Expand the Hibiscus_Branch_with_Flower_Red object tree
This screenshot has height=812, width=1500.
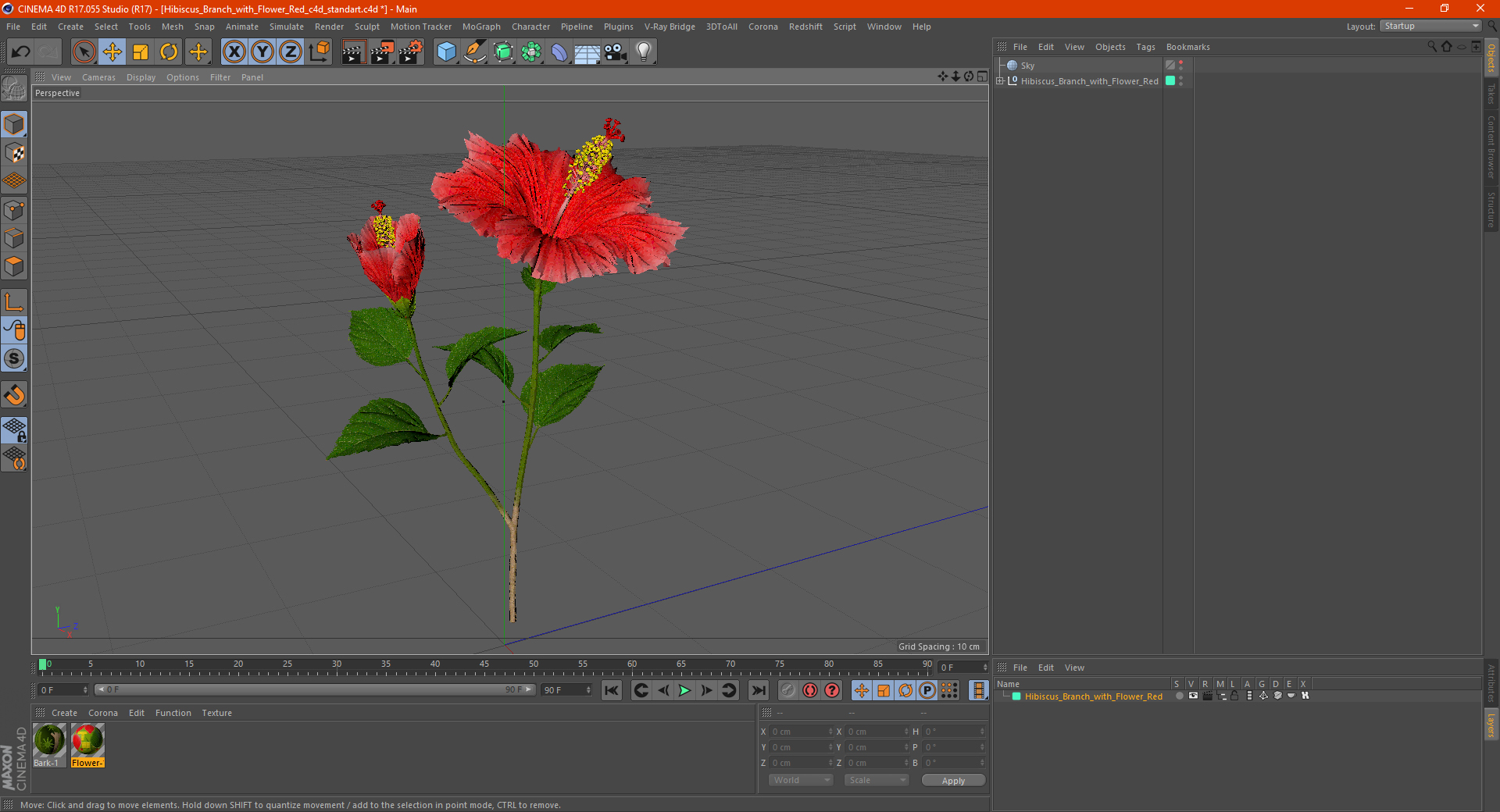1000,81
